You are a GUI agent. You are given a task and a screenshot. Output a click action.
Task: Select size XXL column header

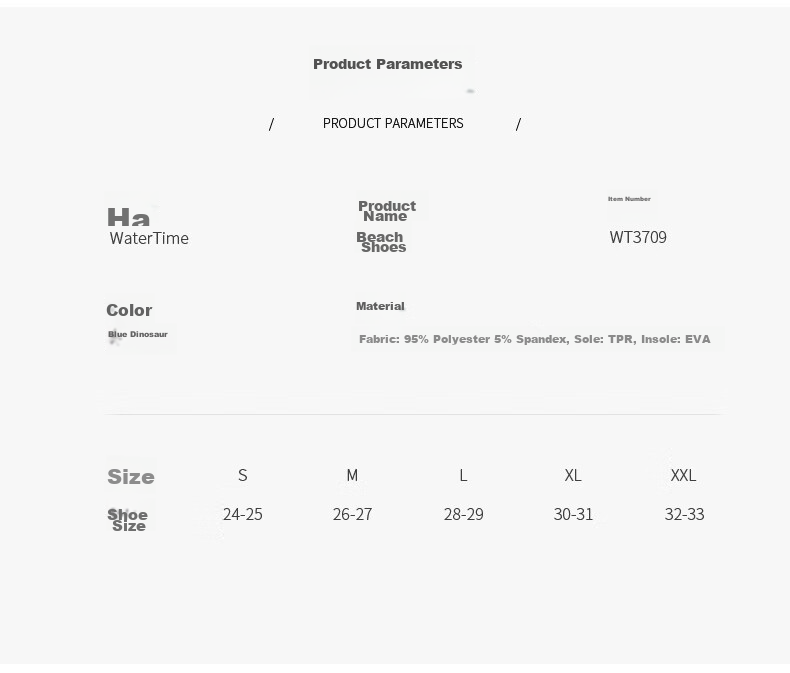683,475
